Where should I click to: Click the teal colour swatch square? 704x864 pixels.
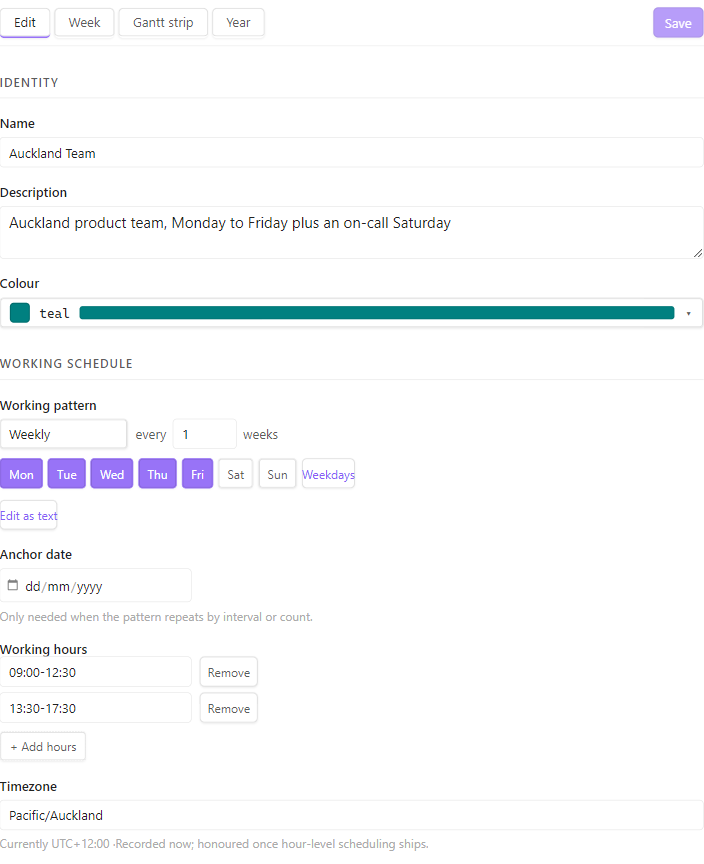(x=20, y=313)
